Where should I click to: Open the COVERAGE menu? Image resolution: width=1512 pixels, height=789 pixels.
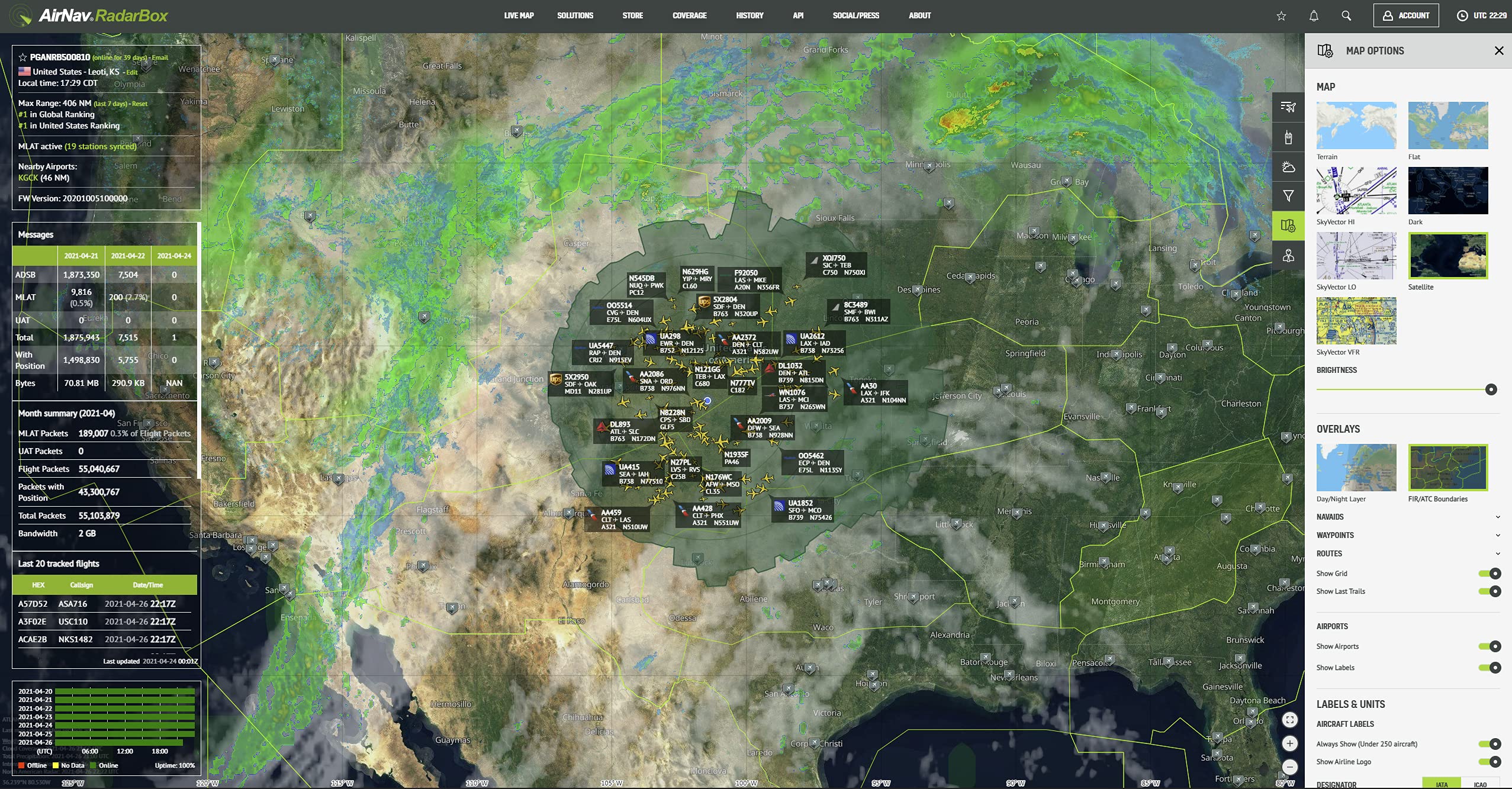point(689,16)
